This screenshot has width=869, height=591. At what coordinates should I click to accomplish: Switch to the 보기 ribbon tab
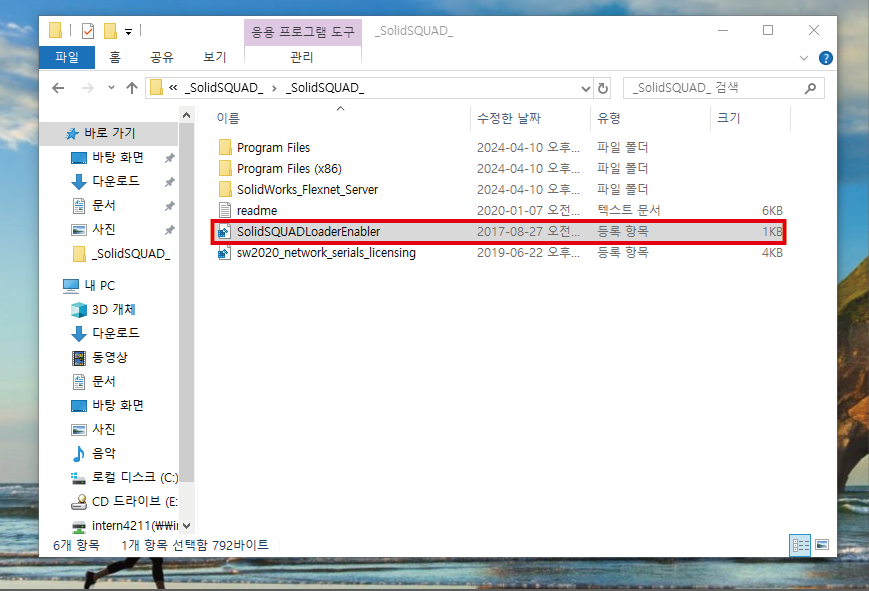click(215, 57)
